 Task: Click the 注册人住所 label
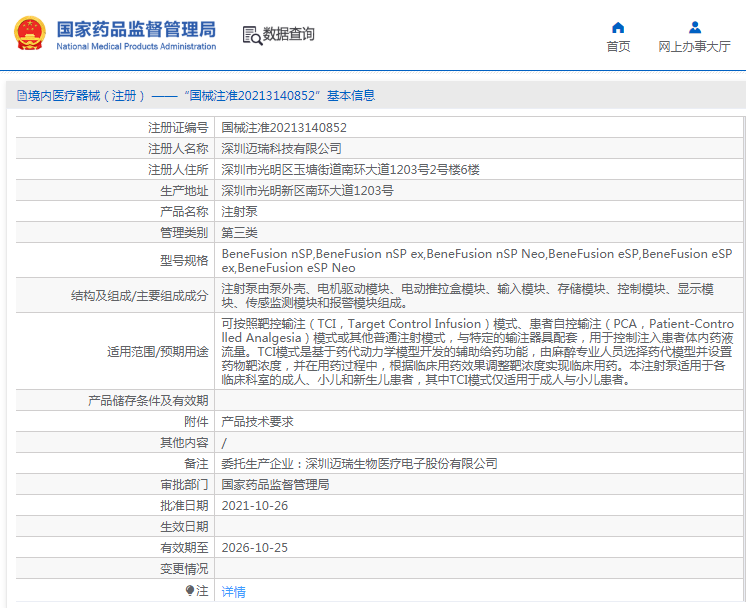[x=178, y=169]
